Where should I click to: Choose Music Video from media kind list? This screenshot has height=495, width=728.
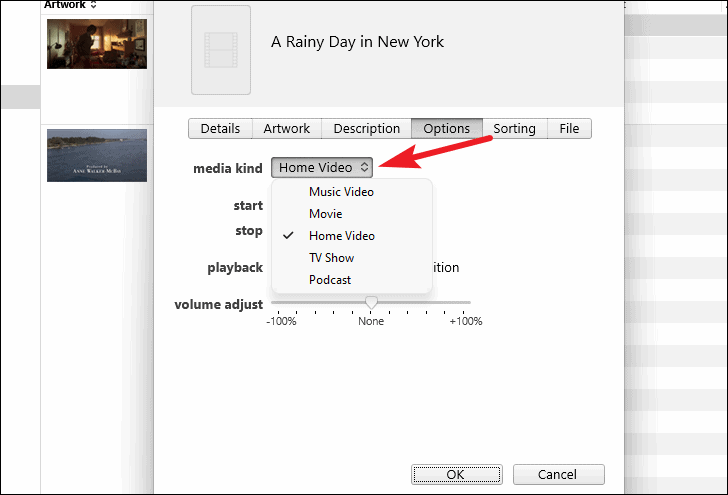tap(351, 192)
